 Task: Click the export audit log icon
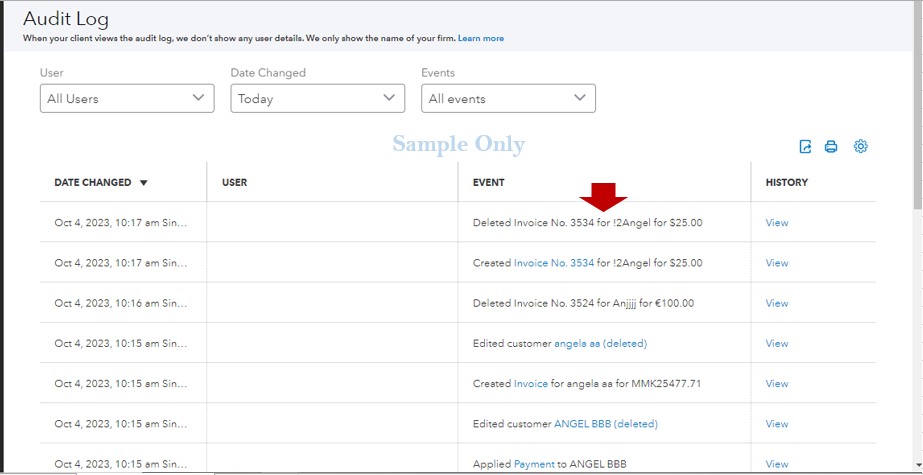[806, 147]
